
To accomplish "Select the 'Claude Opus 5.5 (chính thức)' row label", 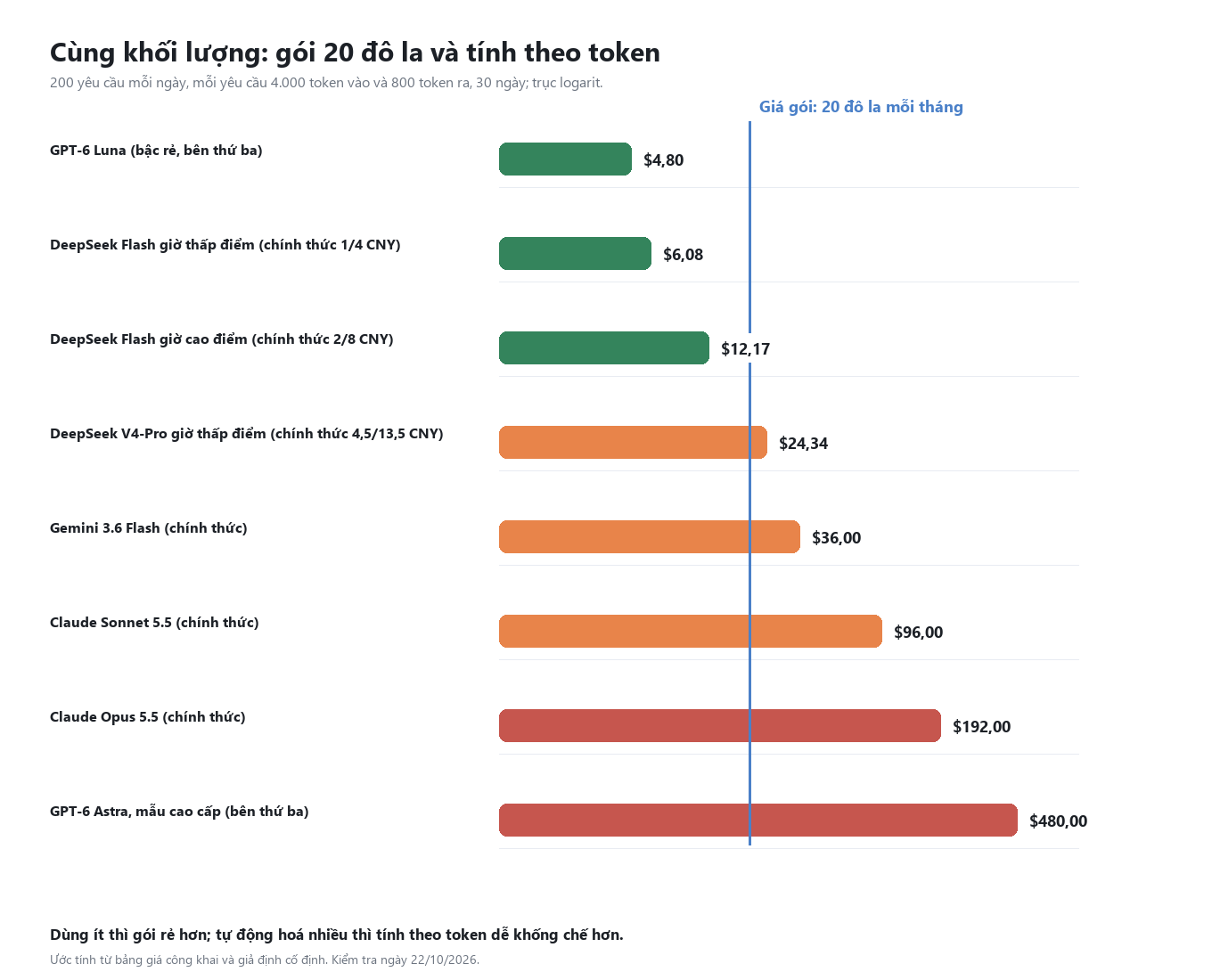I will point(148,717).
